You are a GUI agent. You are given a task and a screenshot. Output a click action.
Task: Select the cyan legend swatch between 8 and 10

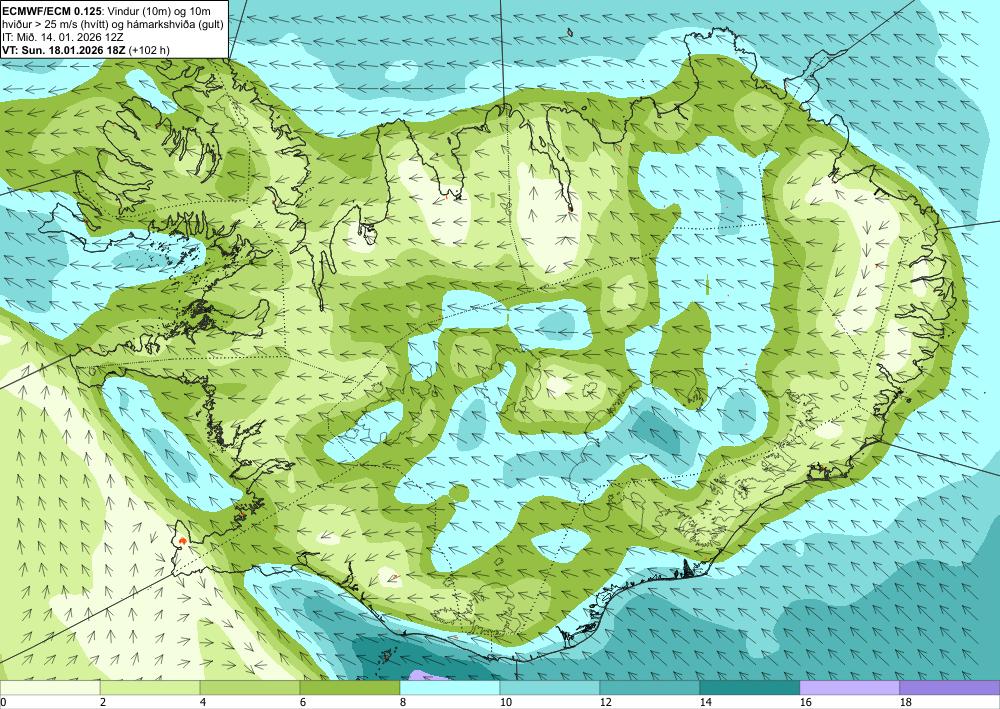tap(450, 688)
